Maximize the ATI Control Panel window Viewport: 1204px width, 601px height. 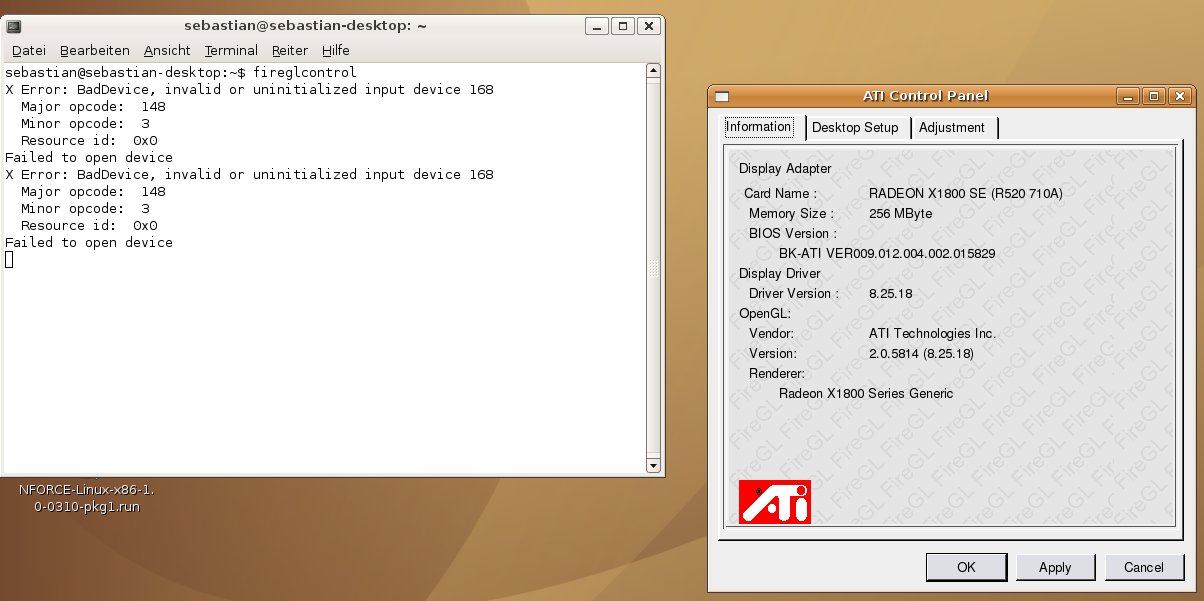[1154, 97]
